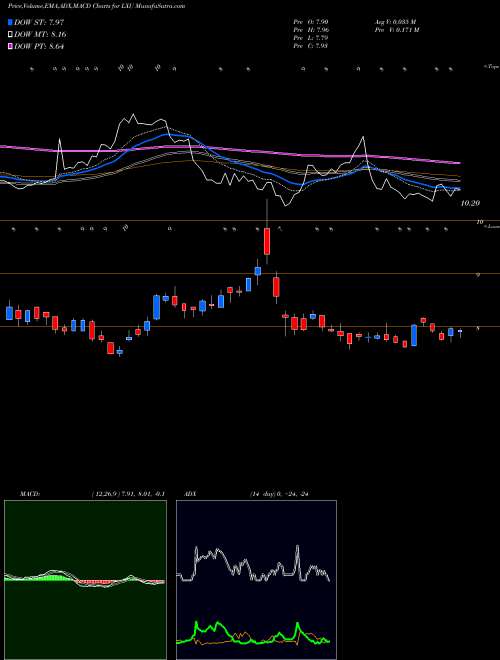Click the 10.20 label by the EMA lines

click(x=470, y=203)
